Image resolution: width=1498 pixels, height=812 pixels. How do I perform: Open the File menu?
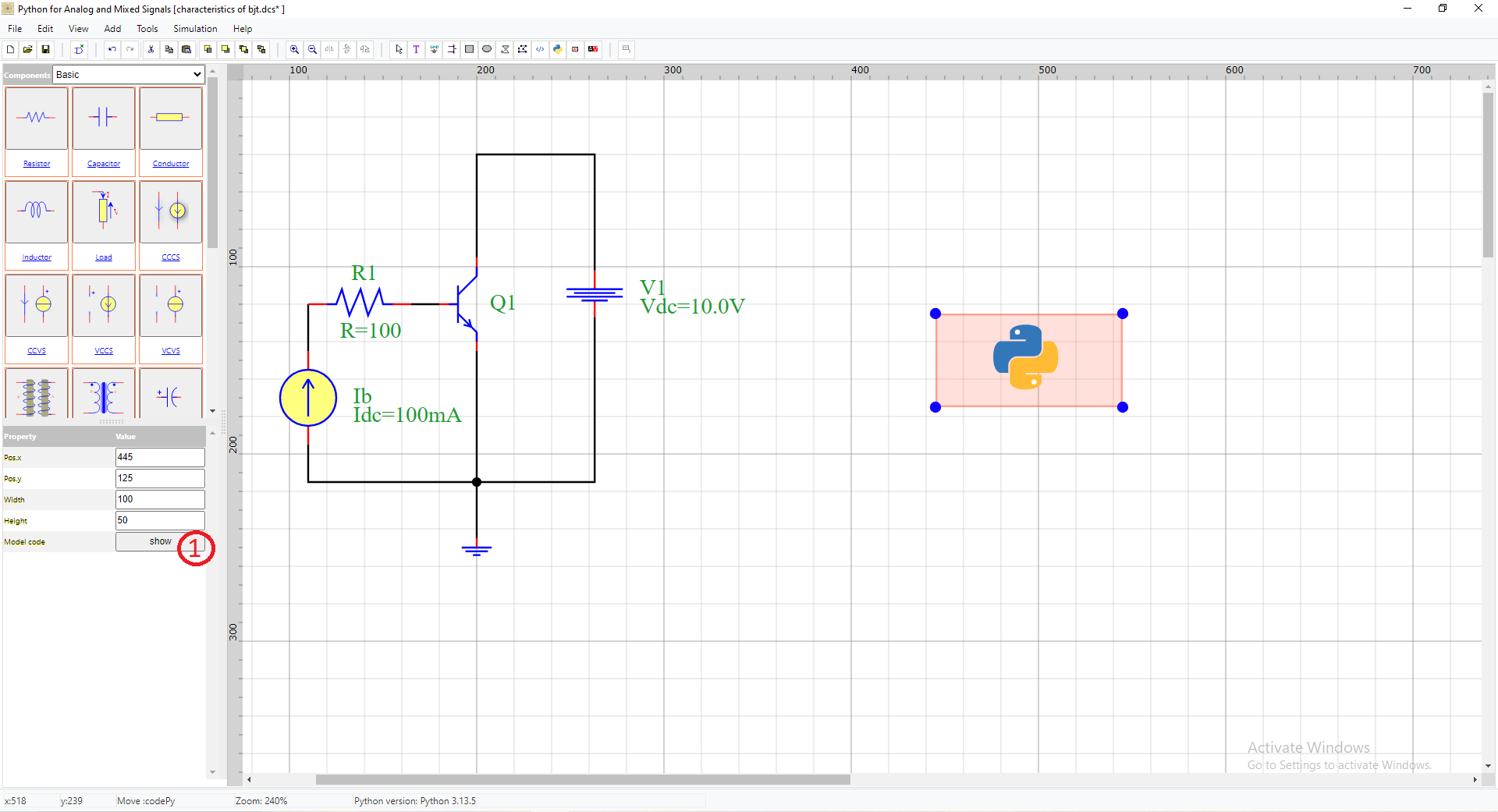pyautogui.click(x=15, y=29)
